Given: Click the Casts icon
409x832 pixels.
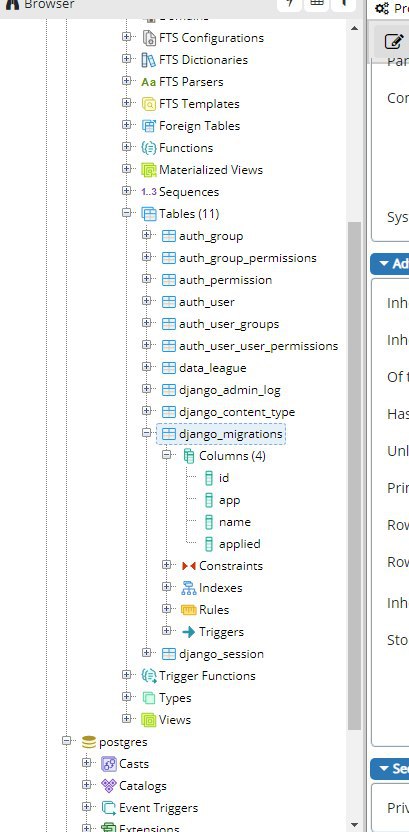Looking at the screenshot, I should (109, 764).
